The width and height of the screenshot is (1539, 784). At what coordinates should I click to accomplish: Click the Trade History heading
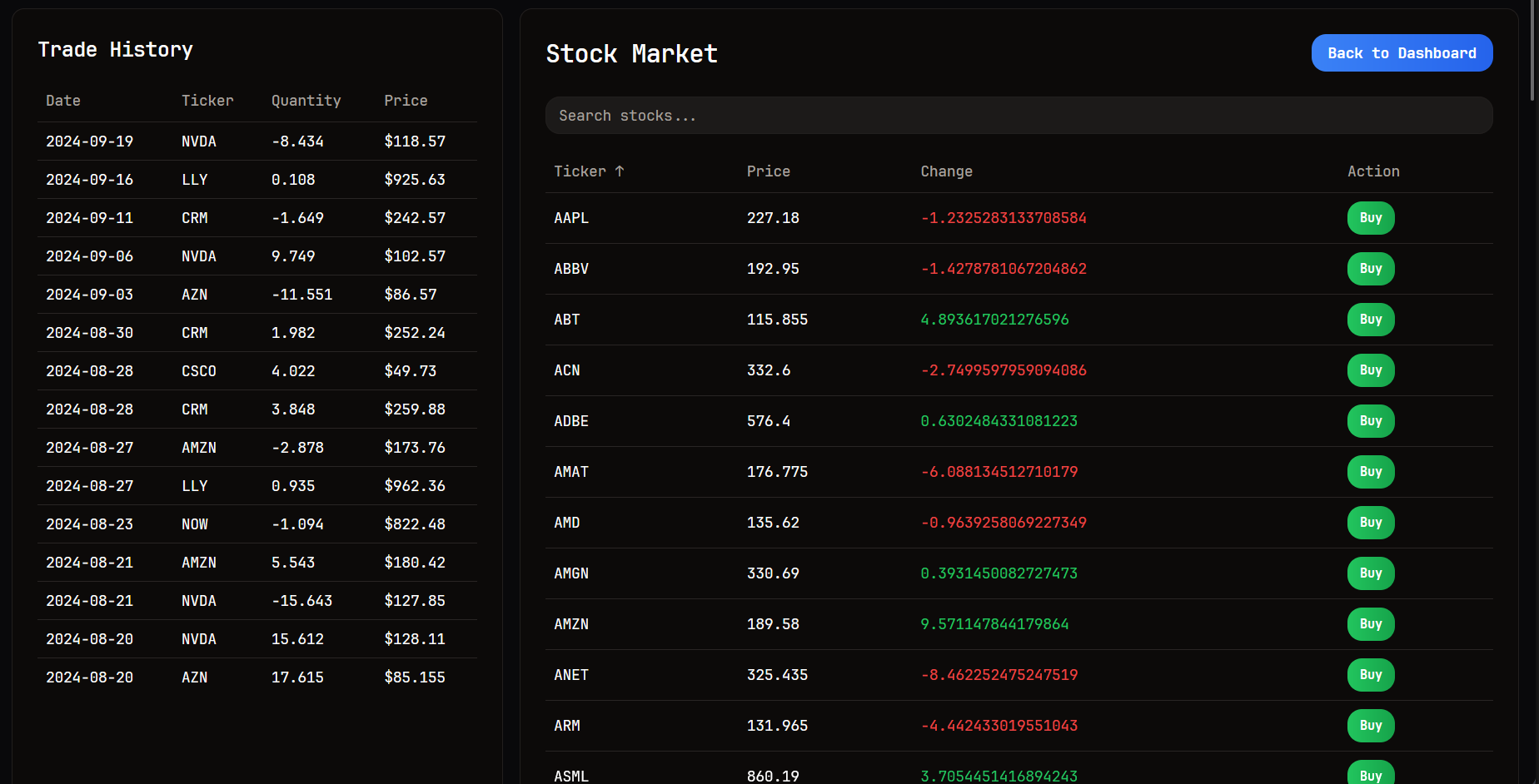(x=116, y=50)
